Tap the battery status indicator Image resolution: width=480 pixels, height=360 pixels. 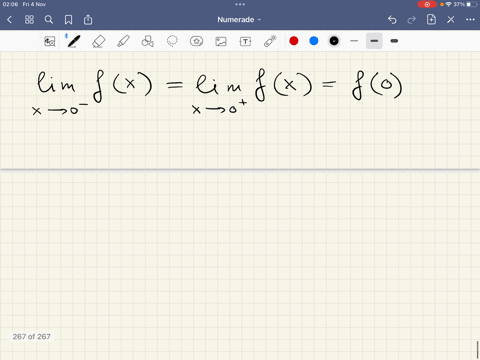coord(471,4)
